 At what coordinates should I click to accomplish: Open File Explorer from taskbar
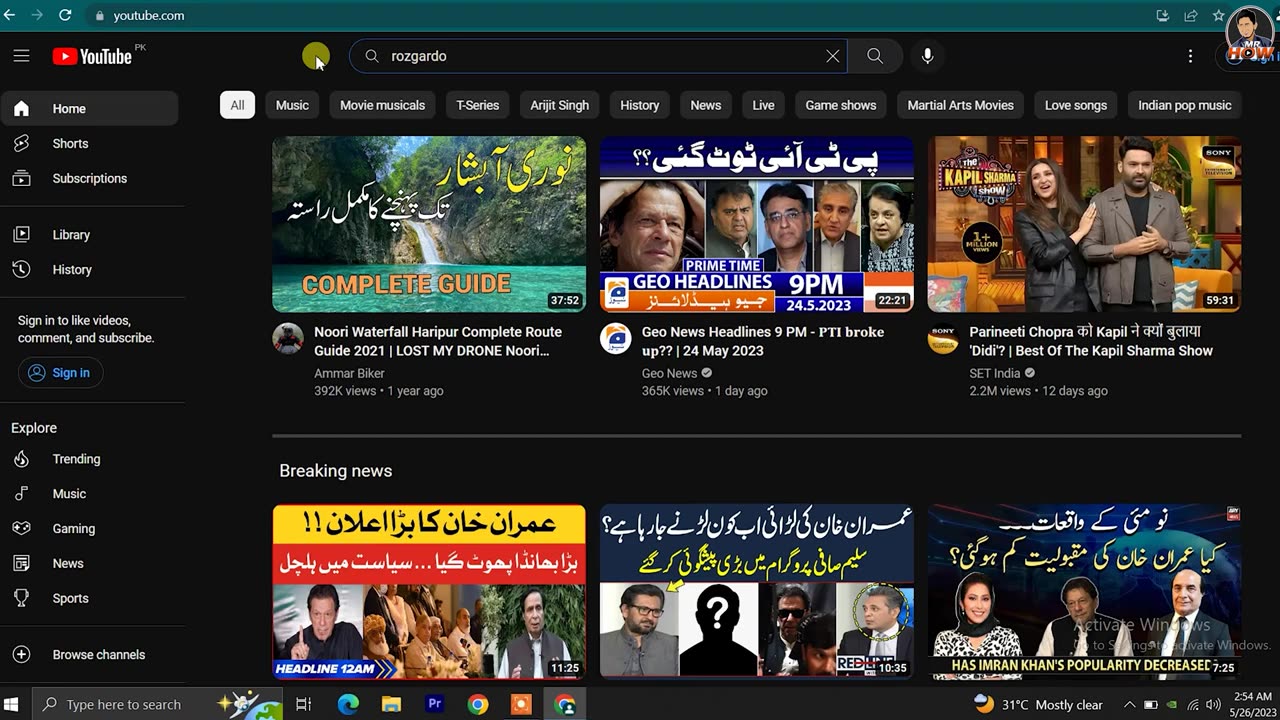coord(391,704)
